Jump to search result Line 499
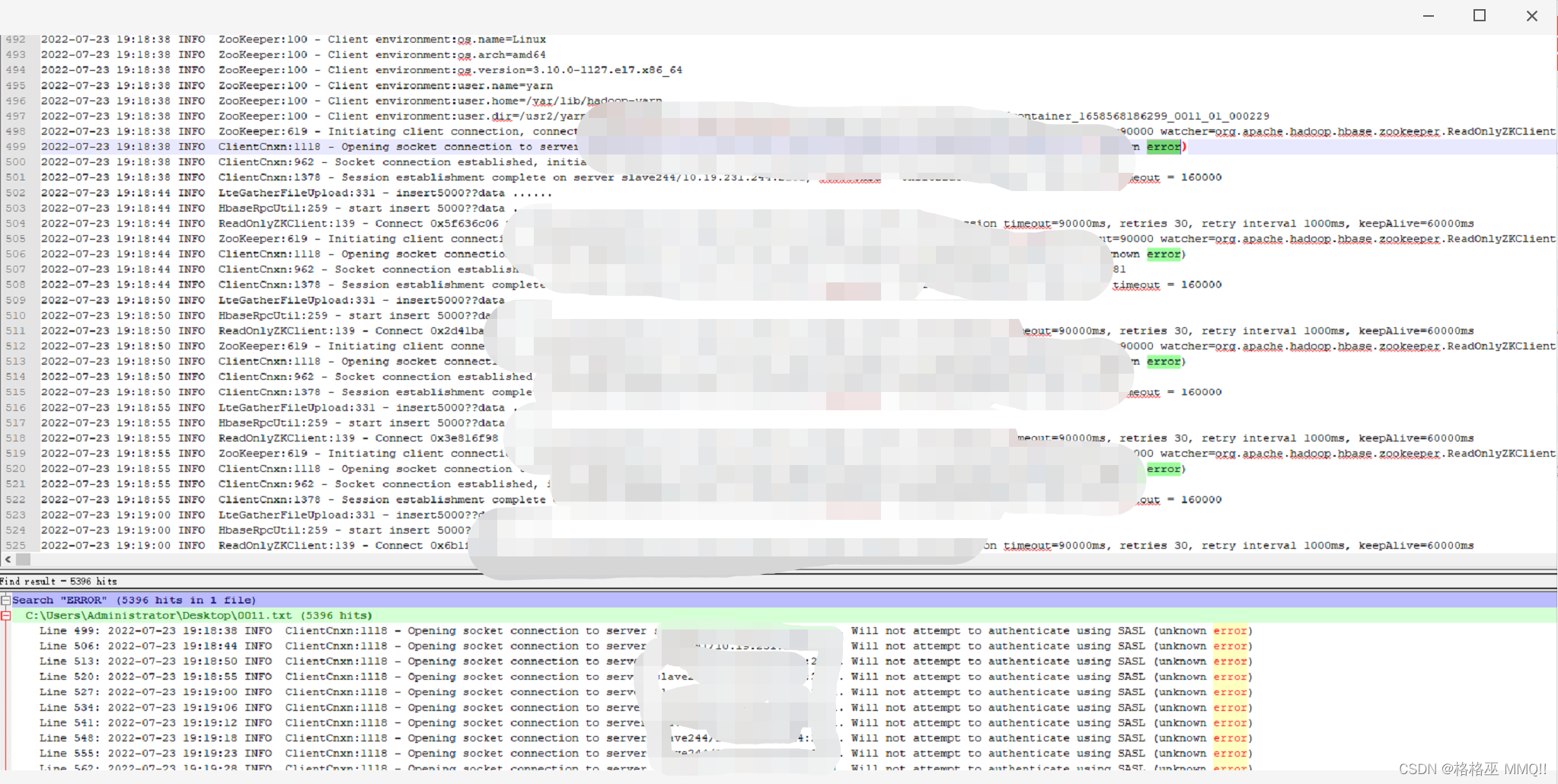This screenshot has width=1558, height=784. (x=646, y=631)
